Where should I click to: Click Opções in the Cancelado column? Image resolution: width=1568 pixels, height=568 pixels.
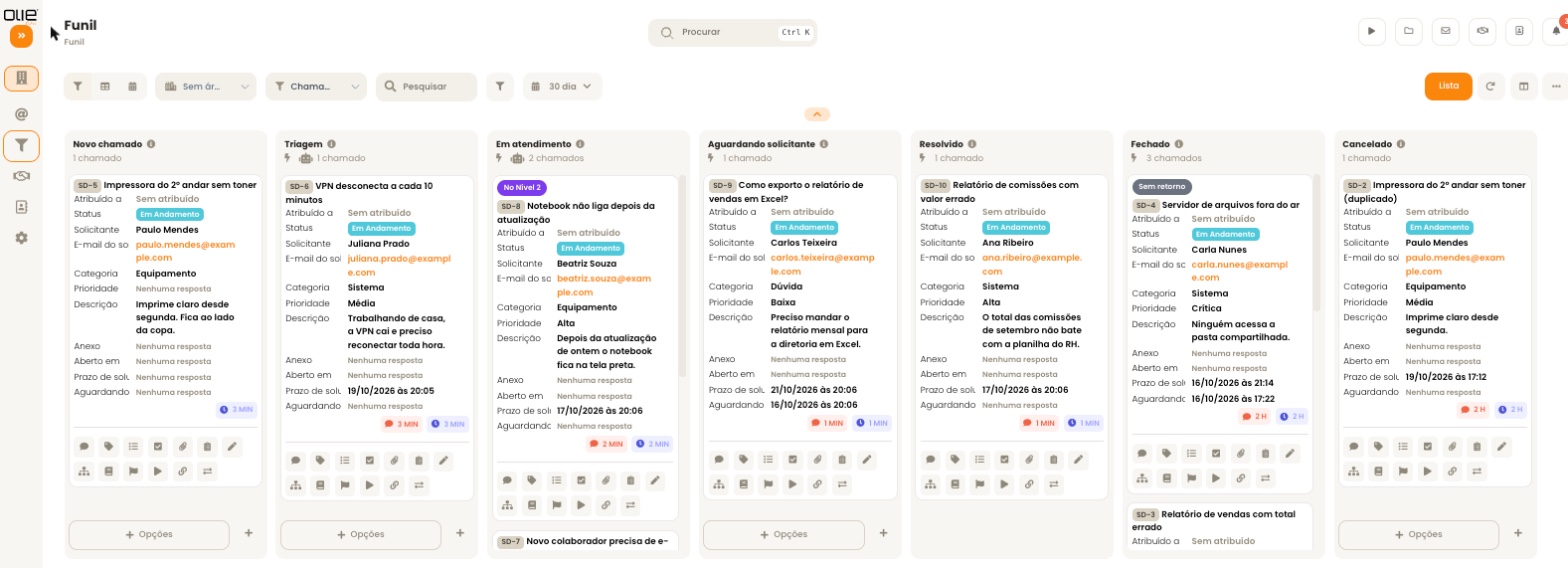click(1418, 534)
